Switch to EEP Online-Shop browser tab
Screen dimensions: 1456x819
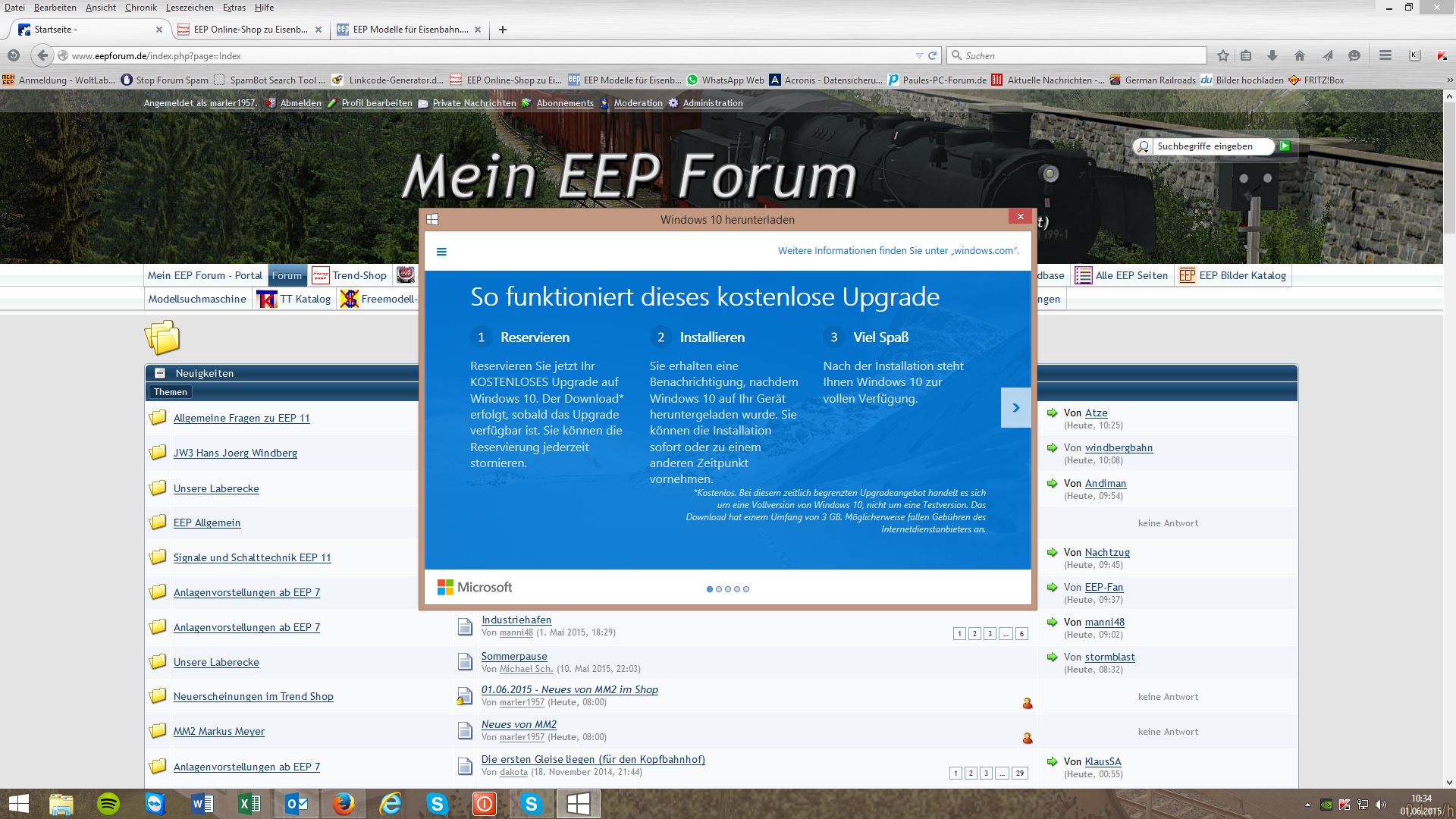click(x=249, y=30)
